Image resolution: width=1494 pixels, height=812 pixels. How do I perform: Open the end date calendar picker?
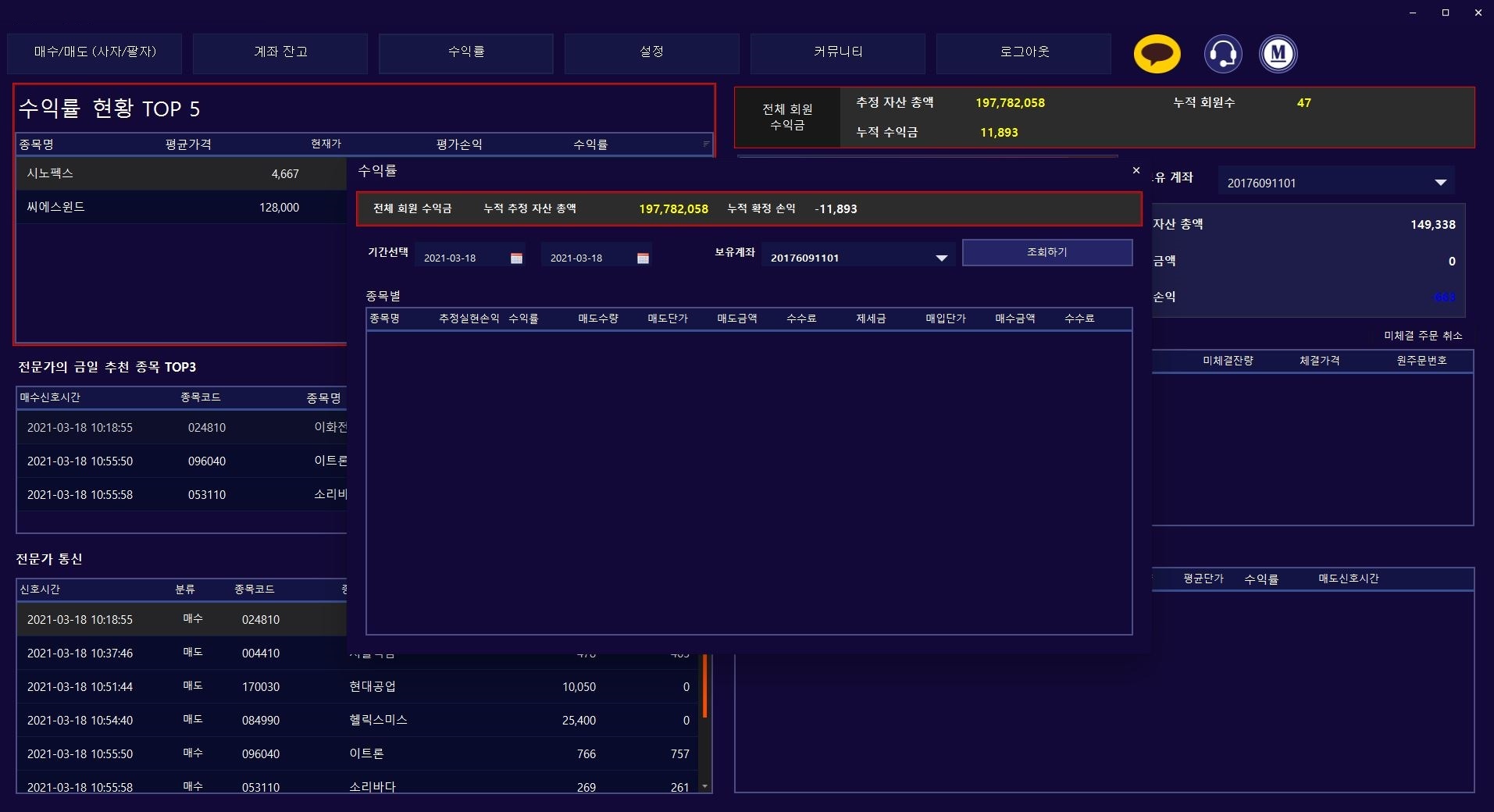[x=643, y=258]
